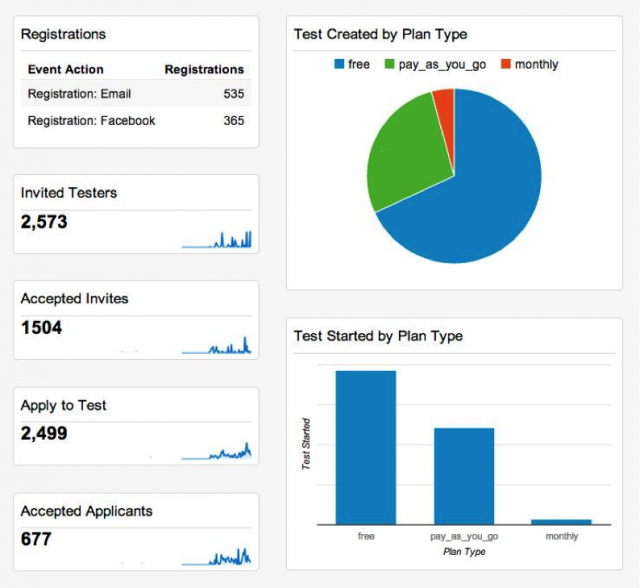Select the free bar in bar chart
The height and width of the screenshot is (588, 640).
366,448
